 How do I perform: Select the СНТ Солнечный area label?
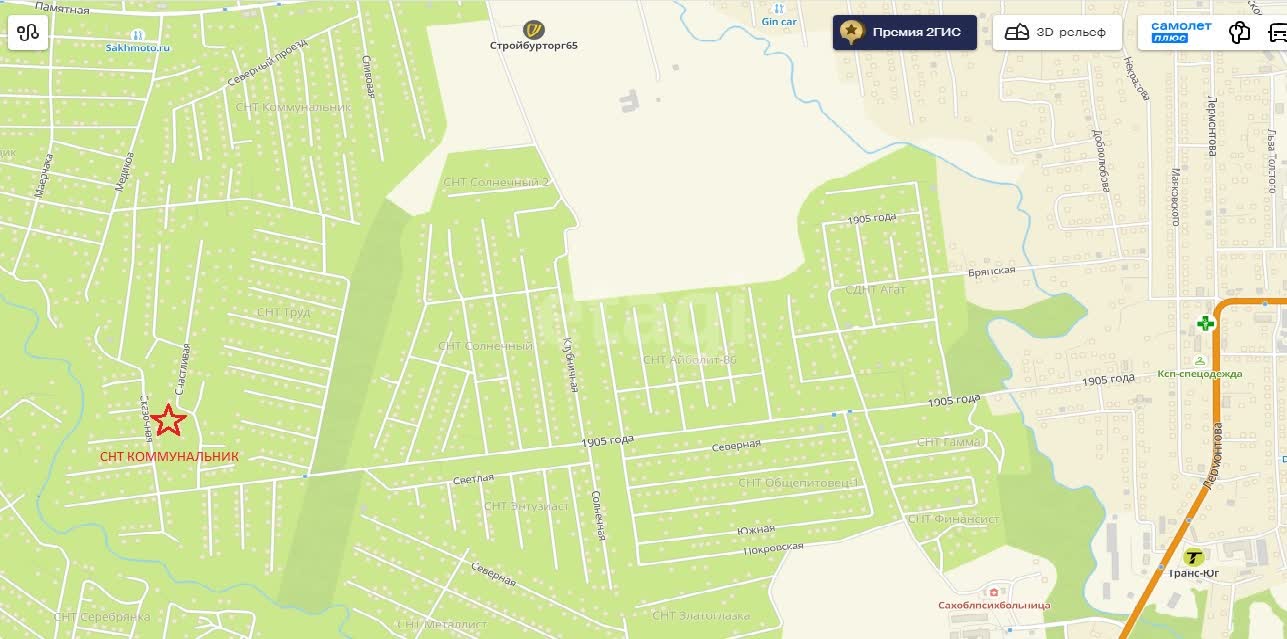point(485,346)
